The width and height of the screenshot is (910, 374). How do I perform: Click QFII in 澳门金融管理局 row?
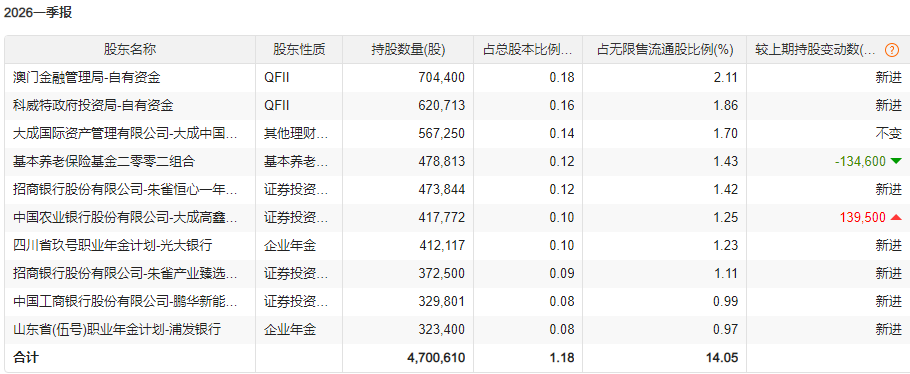coord(277,78)
